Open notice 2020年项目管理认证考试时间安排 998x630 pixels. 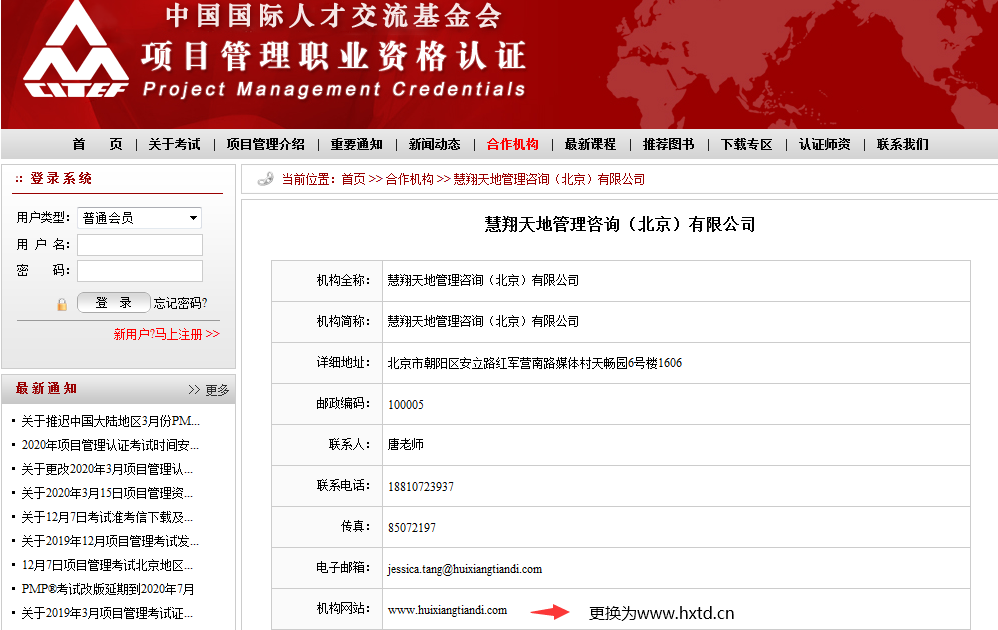pos(109,445)
